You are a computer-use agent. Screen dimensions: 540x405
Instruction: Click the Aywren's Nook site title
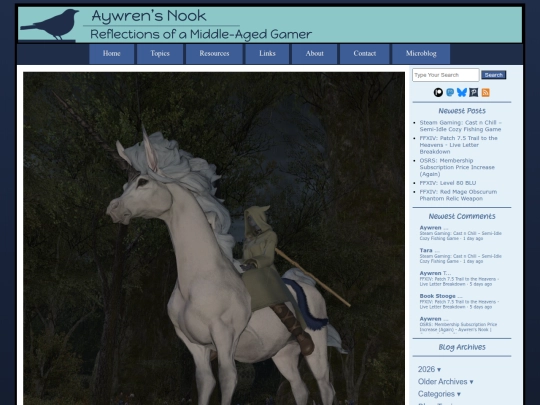tap(149, 16)
